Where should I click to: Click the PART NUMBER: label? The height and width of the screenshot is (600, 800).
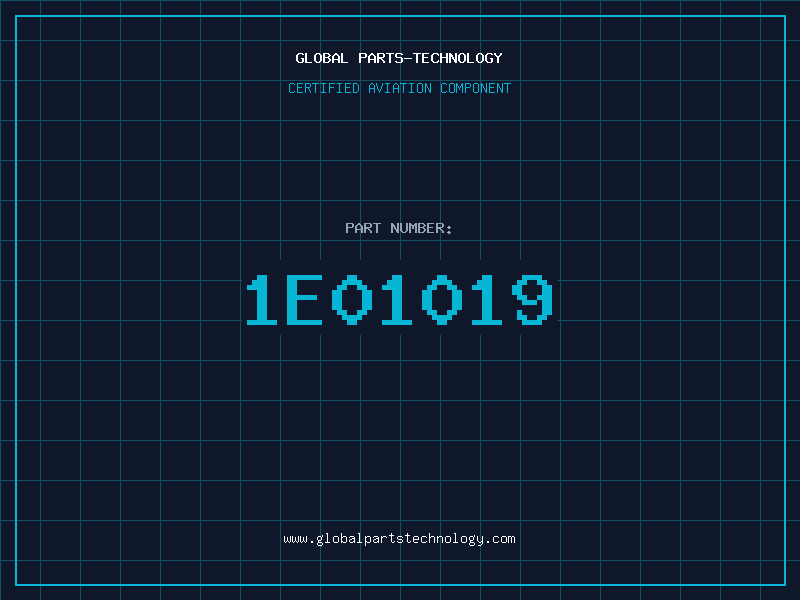coord(398,228)
